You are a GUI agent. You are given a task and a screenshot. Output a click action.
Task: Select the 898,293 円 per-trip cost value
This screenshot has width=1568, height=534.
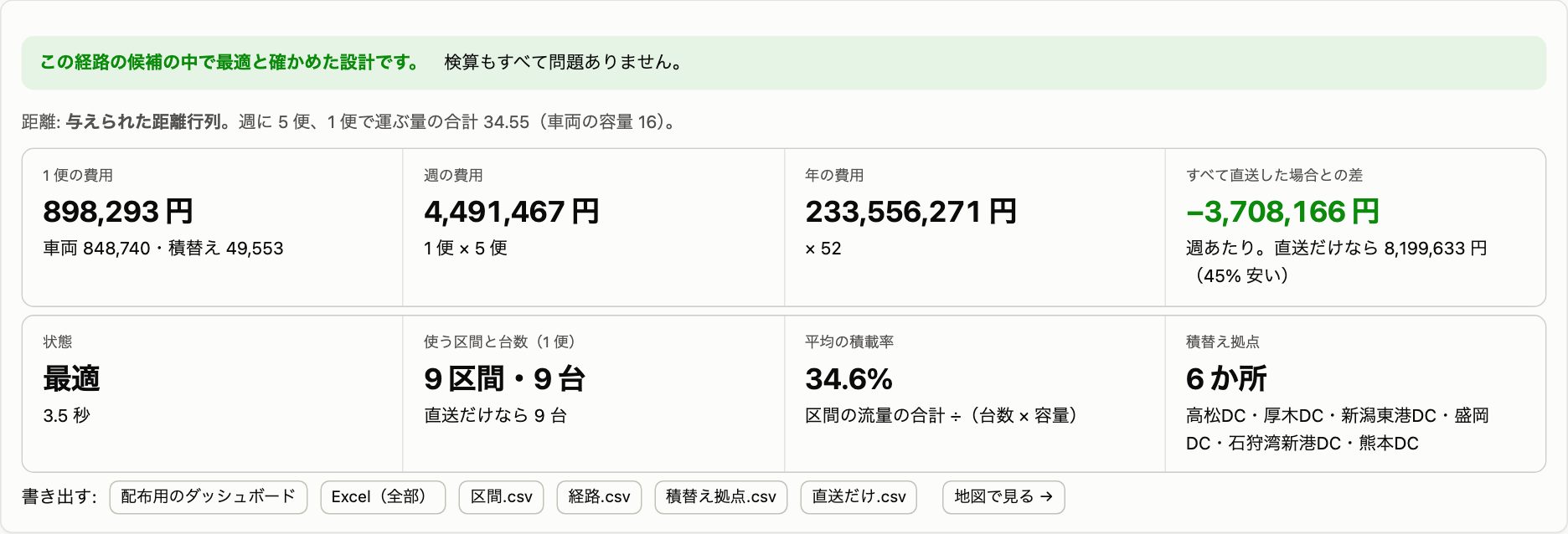pos(118,212)
